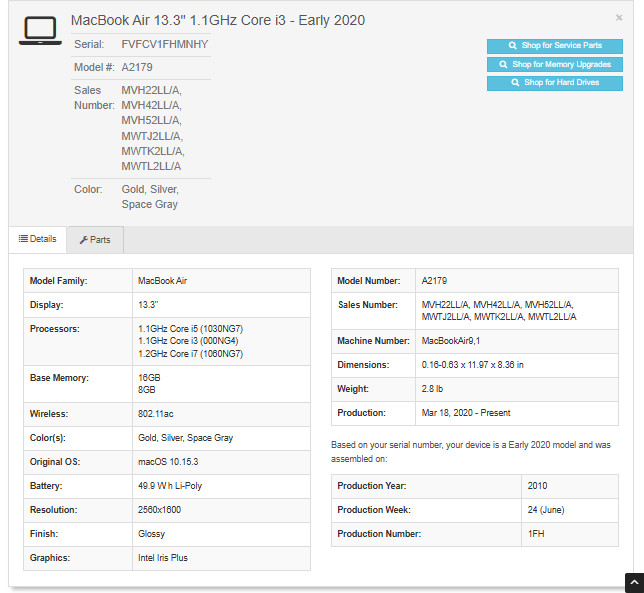Click the MacBook Air 13.3" title heading
Viewport: 644px width, 593px height.
tap(218, 20)
